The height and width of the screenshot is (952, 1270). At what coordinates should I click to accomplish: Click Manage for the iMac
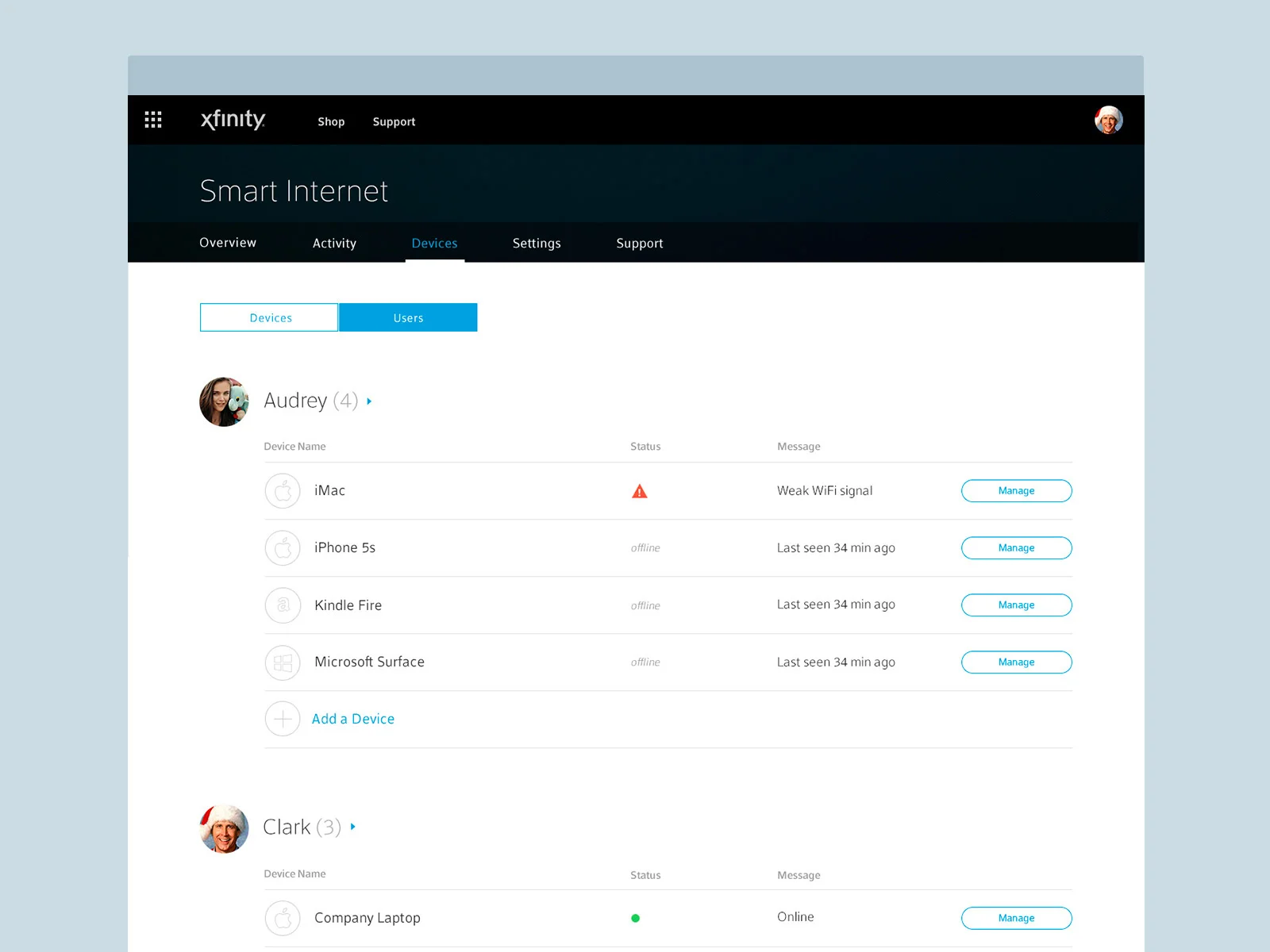1016,490
